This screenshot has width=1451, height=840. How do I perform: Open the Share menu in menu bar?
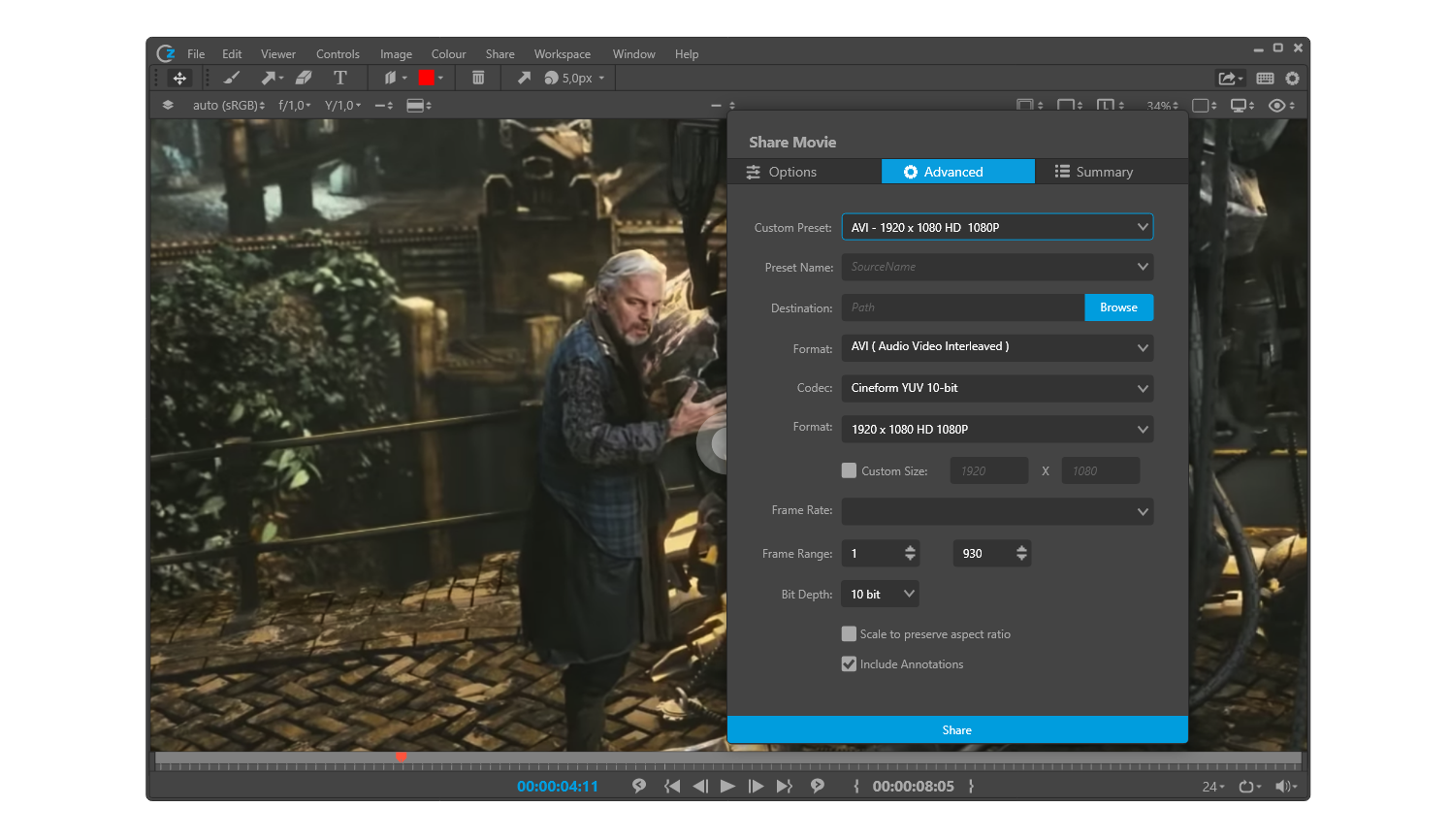pos(500,54)
